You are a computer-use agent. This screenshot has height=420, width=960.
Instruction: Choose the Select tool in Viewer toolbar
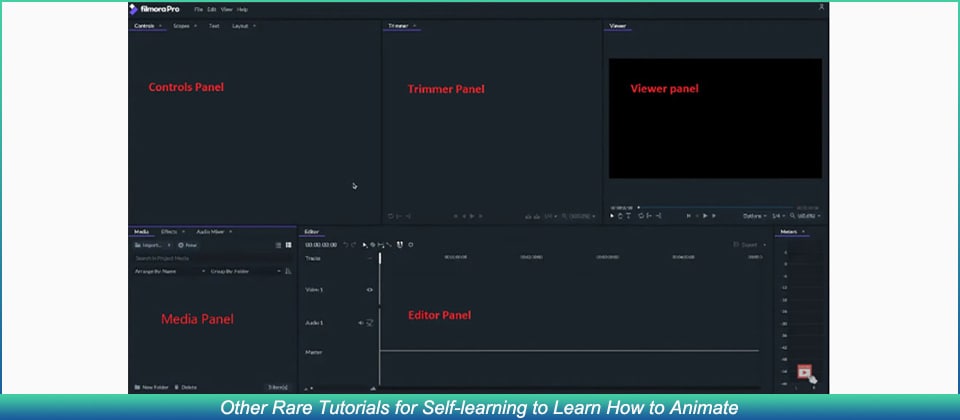[612, 216]
